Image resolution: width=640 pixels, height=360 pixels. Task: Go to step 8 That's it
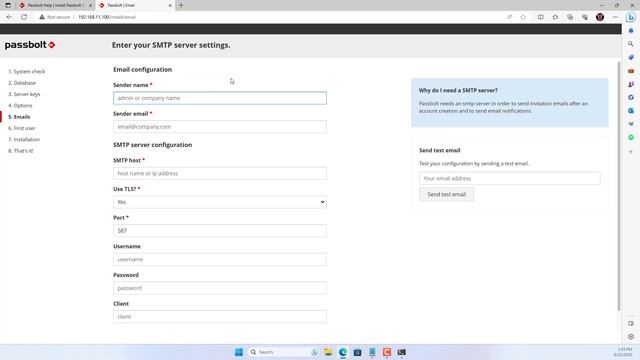[x=21, y=151]
